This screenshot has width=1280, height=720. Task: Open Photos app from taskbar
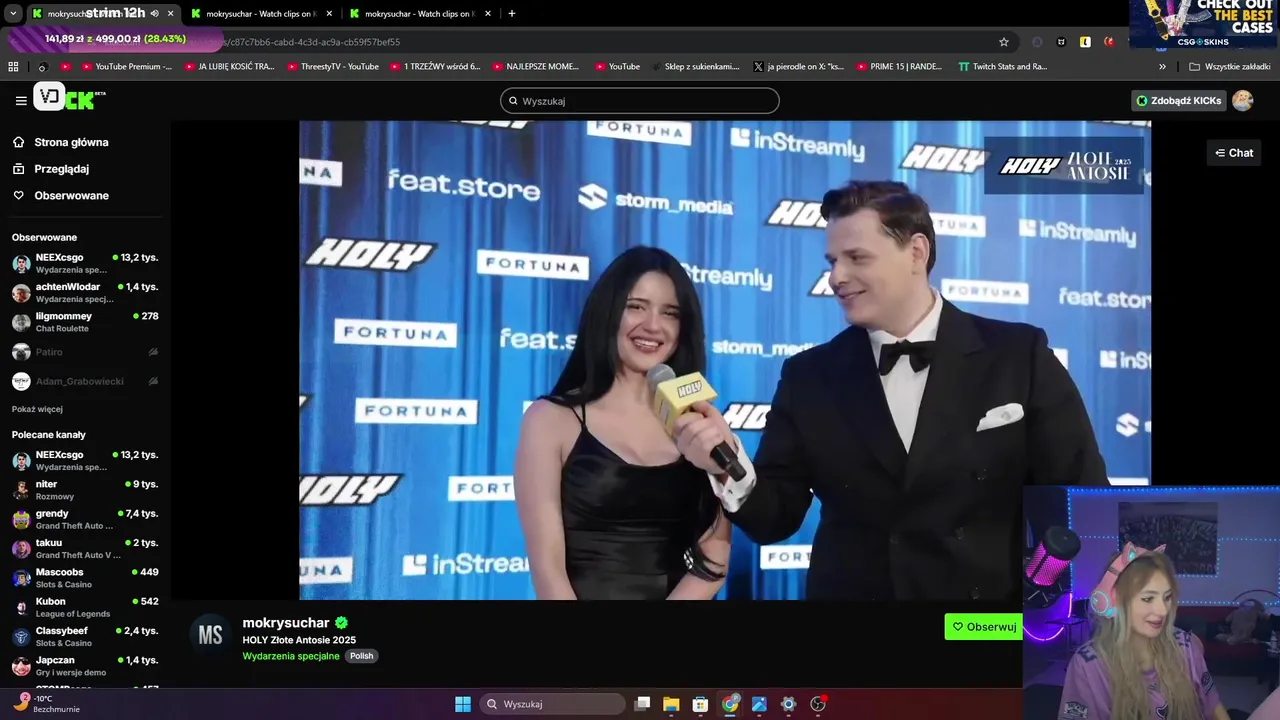pos(759,704)
